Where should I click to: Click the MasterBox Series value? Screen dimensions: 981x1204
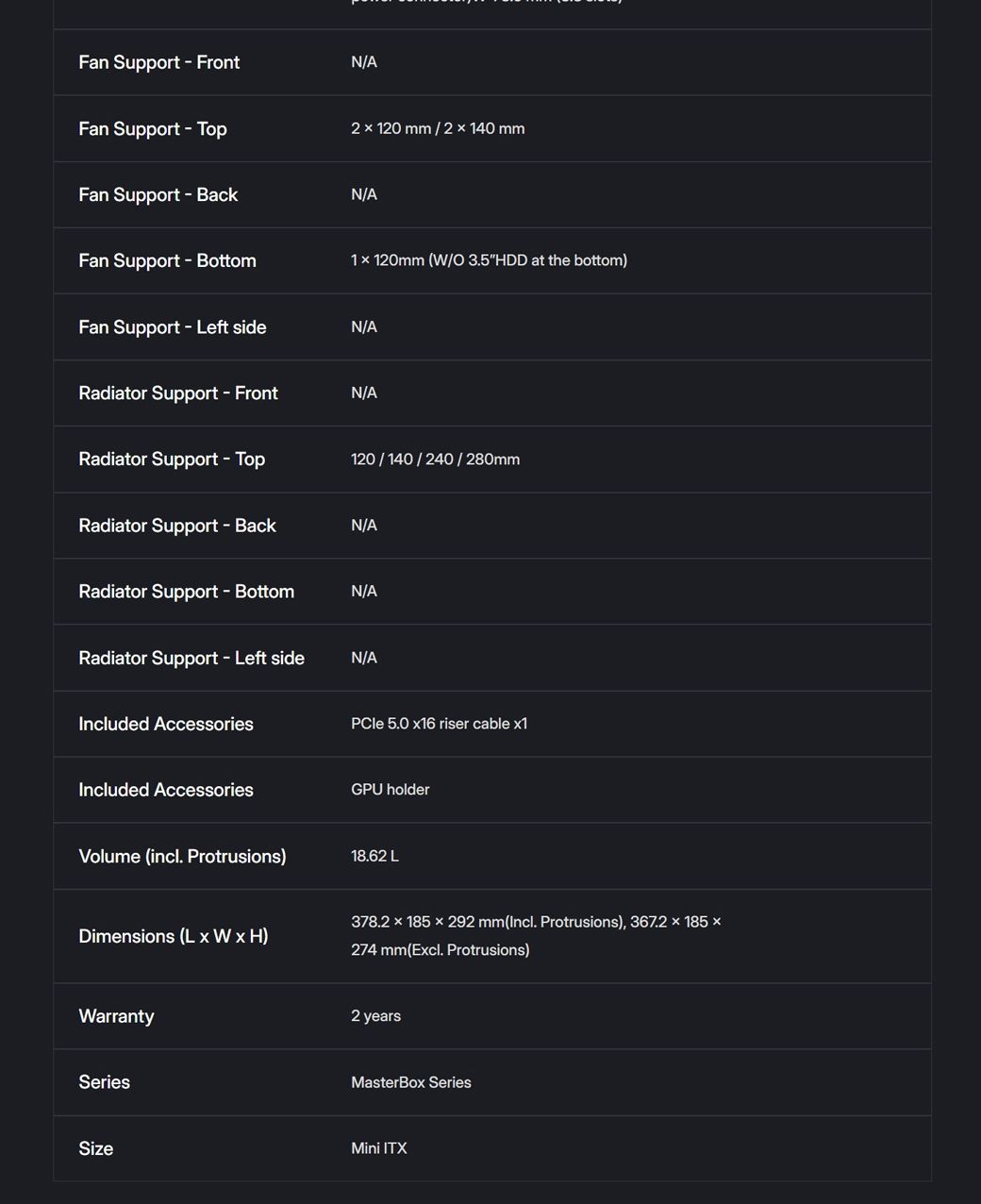(x=410, y=1082)
